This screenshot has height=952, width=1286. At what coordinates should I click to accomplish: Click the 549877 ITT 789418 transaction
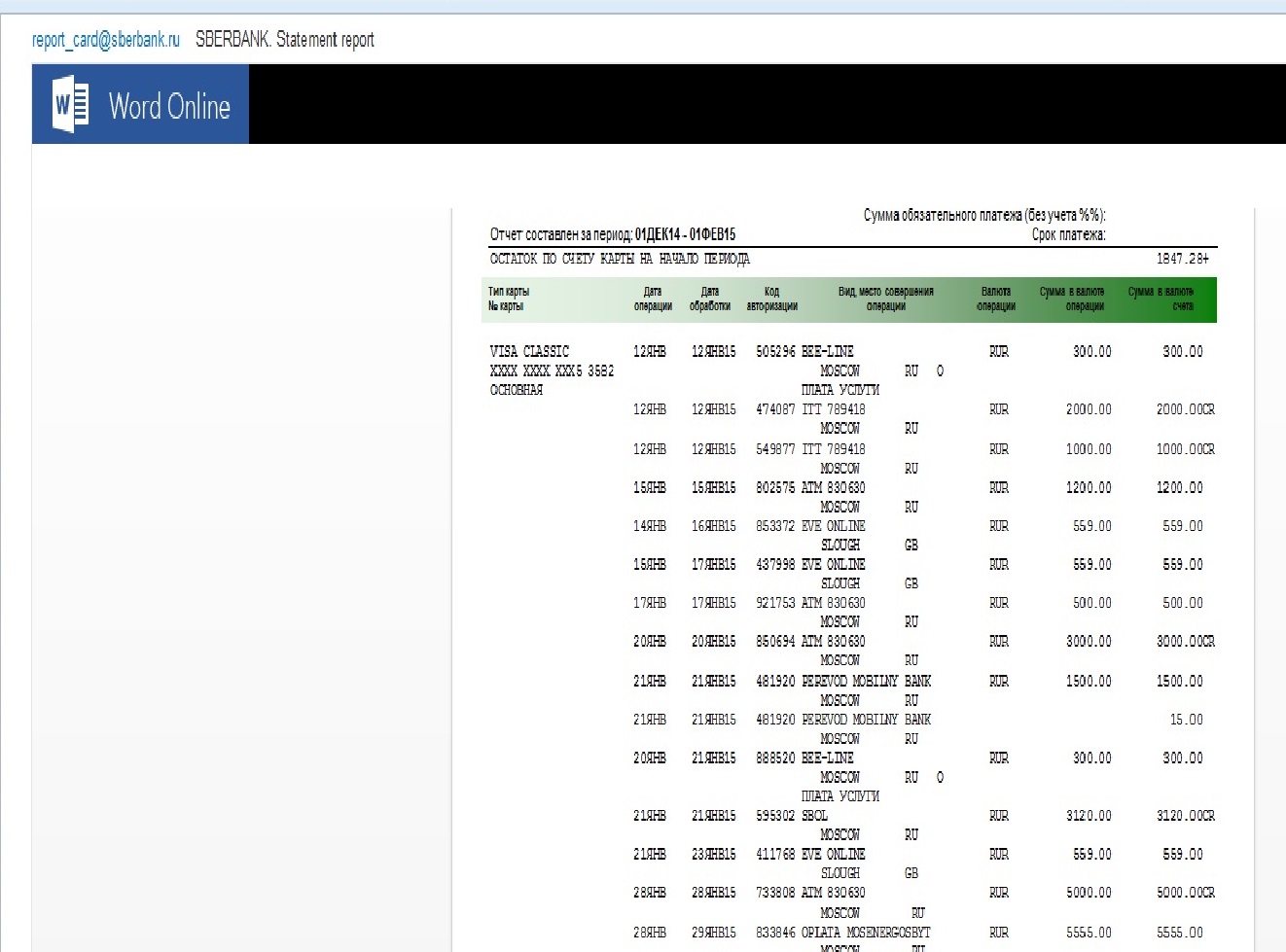coord(810,449)
